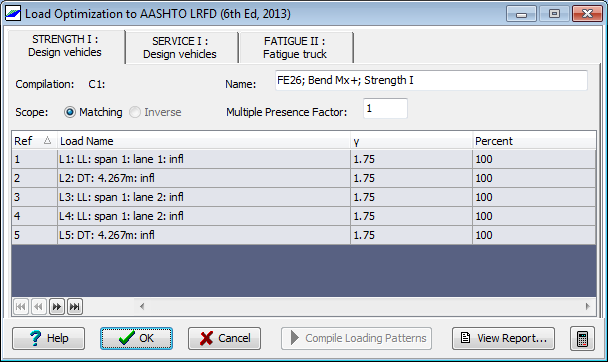Close the Load Optimization window
The width and height of the screenshot is (608, 362).
[587, 14]
